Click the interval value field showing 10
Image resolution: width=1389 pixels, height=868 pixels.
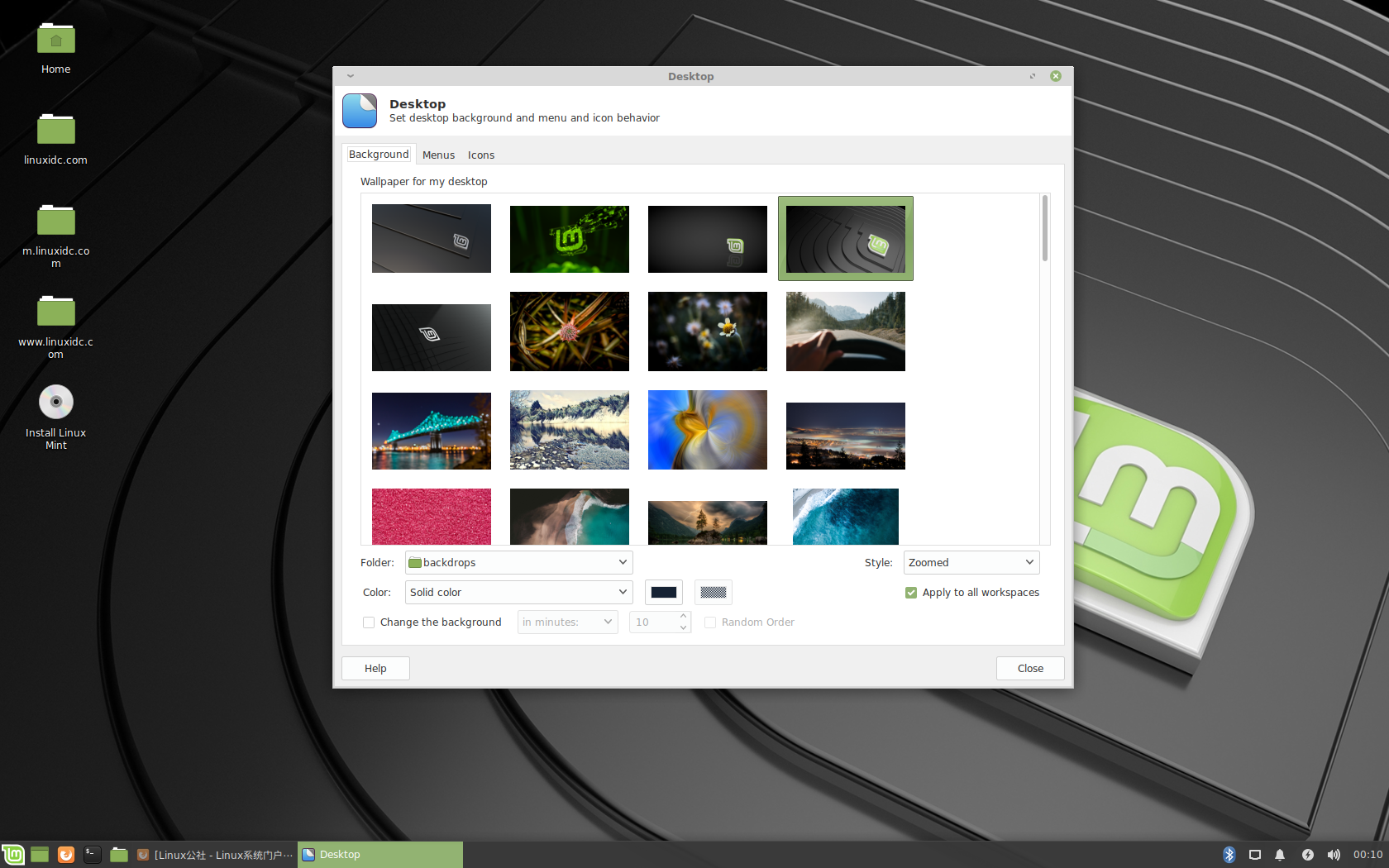(653, 622)
